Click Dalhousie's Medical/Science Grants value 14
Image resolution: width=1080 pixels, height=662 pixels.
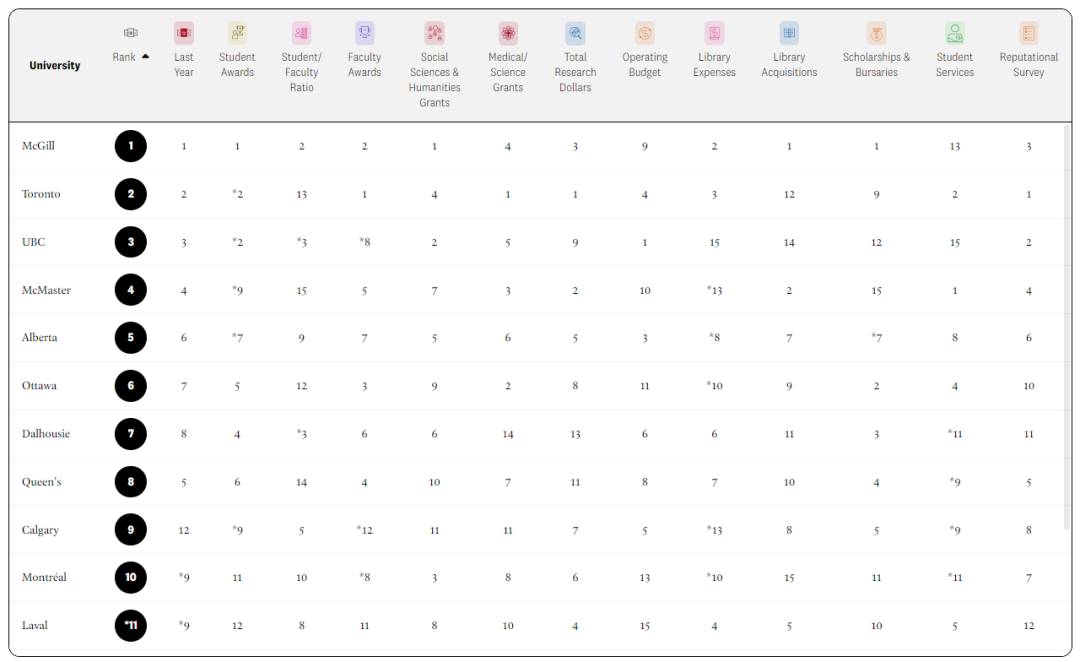[x=508, y=434]
